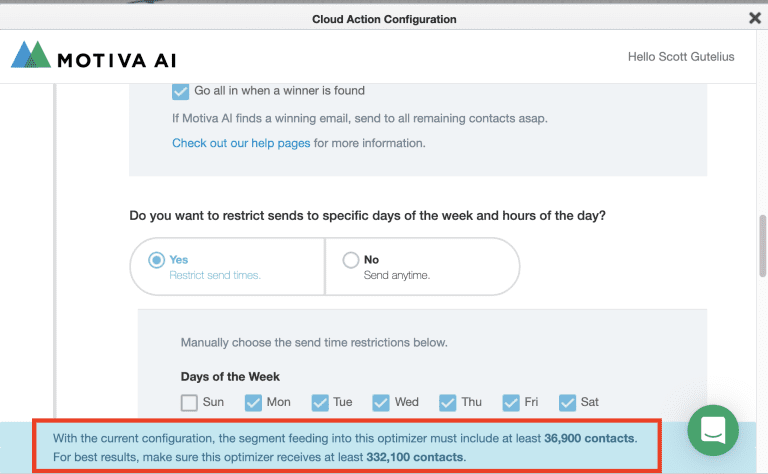Uncheck Go all in when winner found

(x=181, y=91)
